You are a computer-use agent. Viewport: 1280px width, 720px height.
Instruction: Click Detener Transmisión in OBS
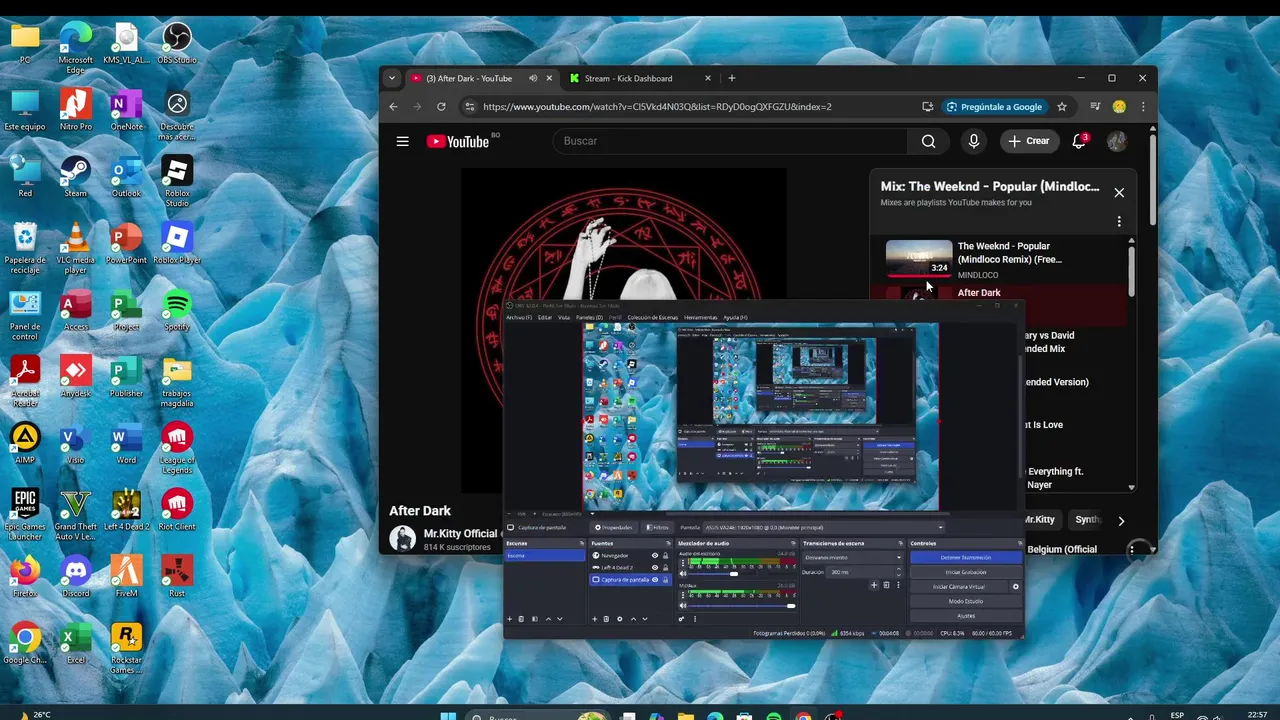click(966, 557)
